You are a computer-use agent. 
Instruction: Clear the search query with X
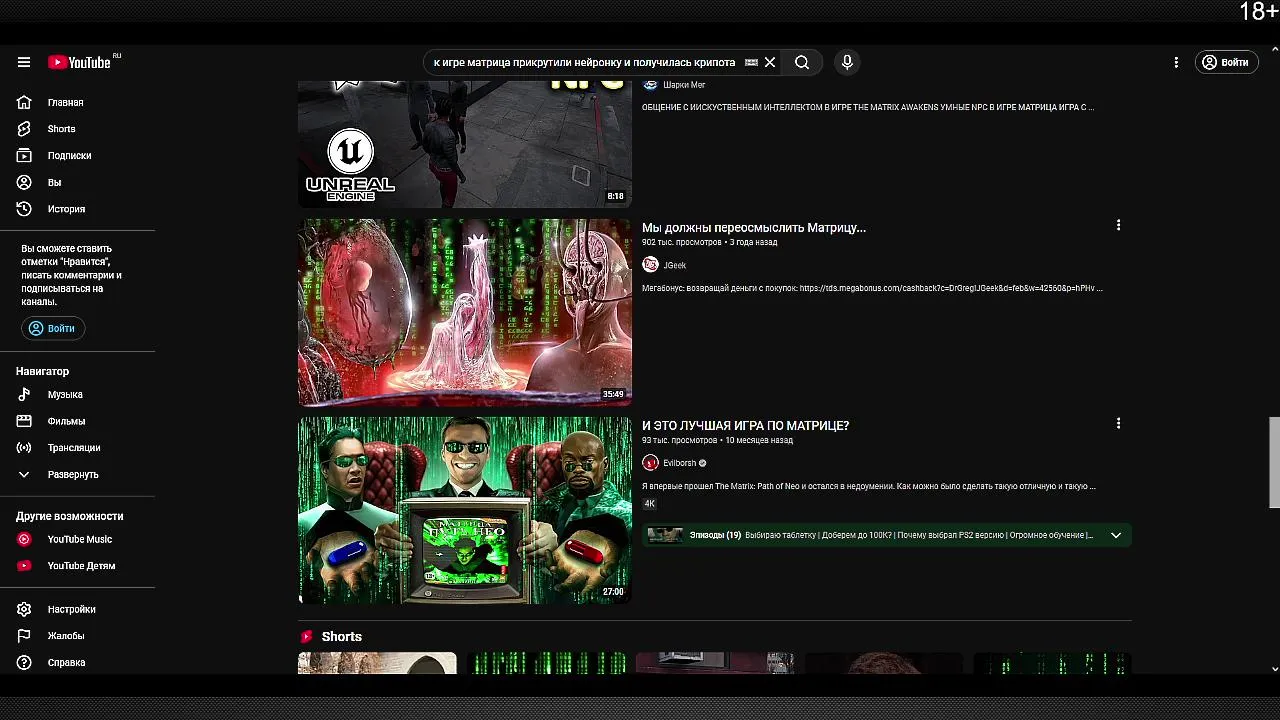[x=770, y=62]
